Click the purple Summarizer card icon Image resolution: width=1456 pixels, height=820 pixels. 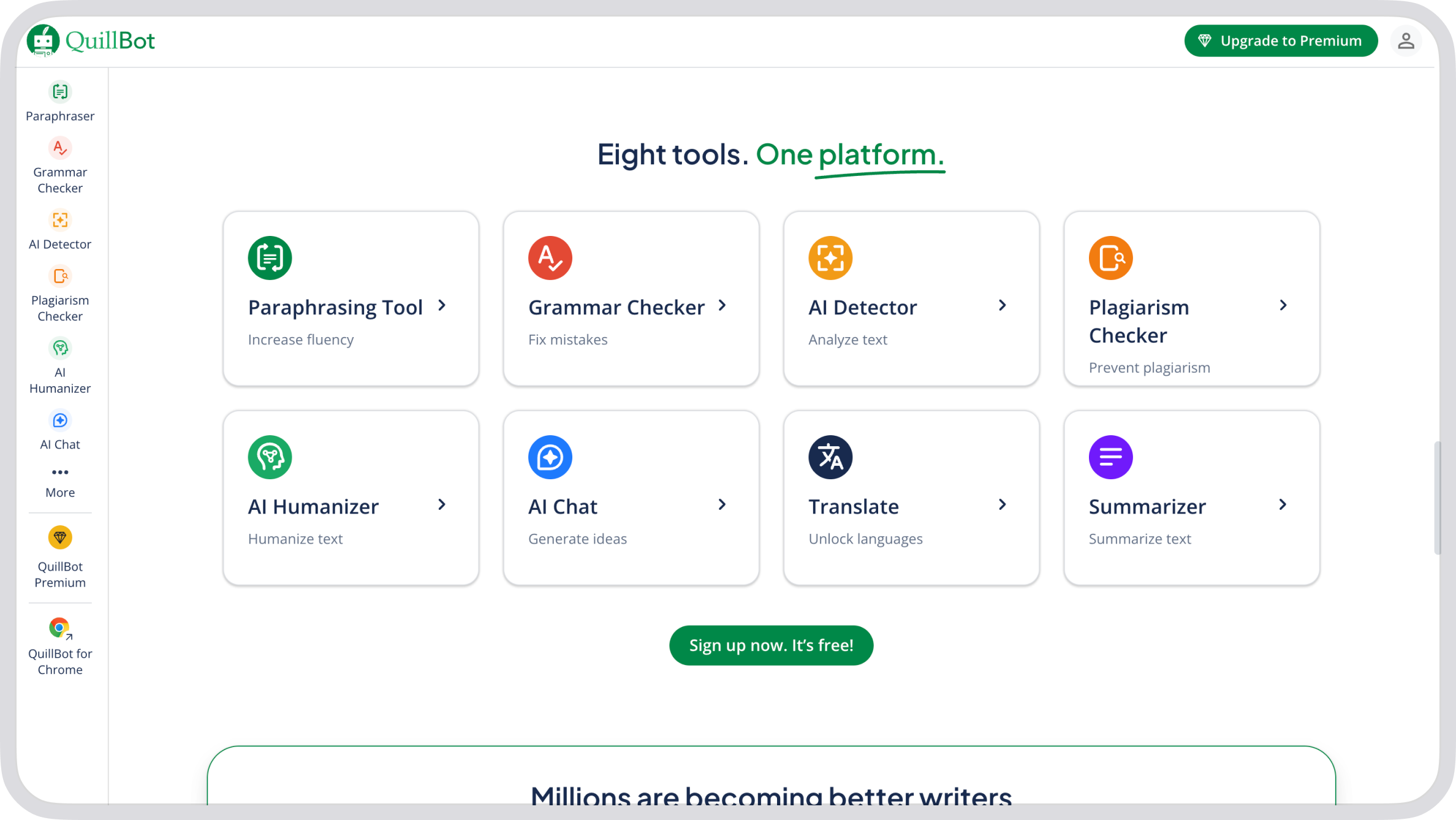(1110, 458)
